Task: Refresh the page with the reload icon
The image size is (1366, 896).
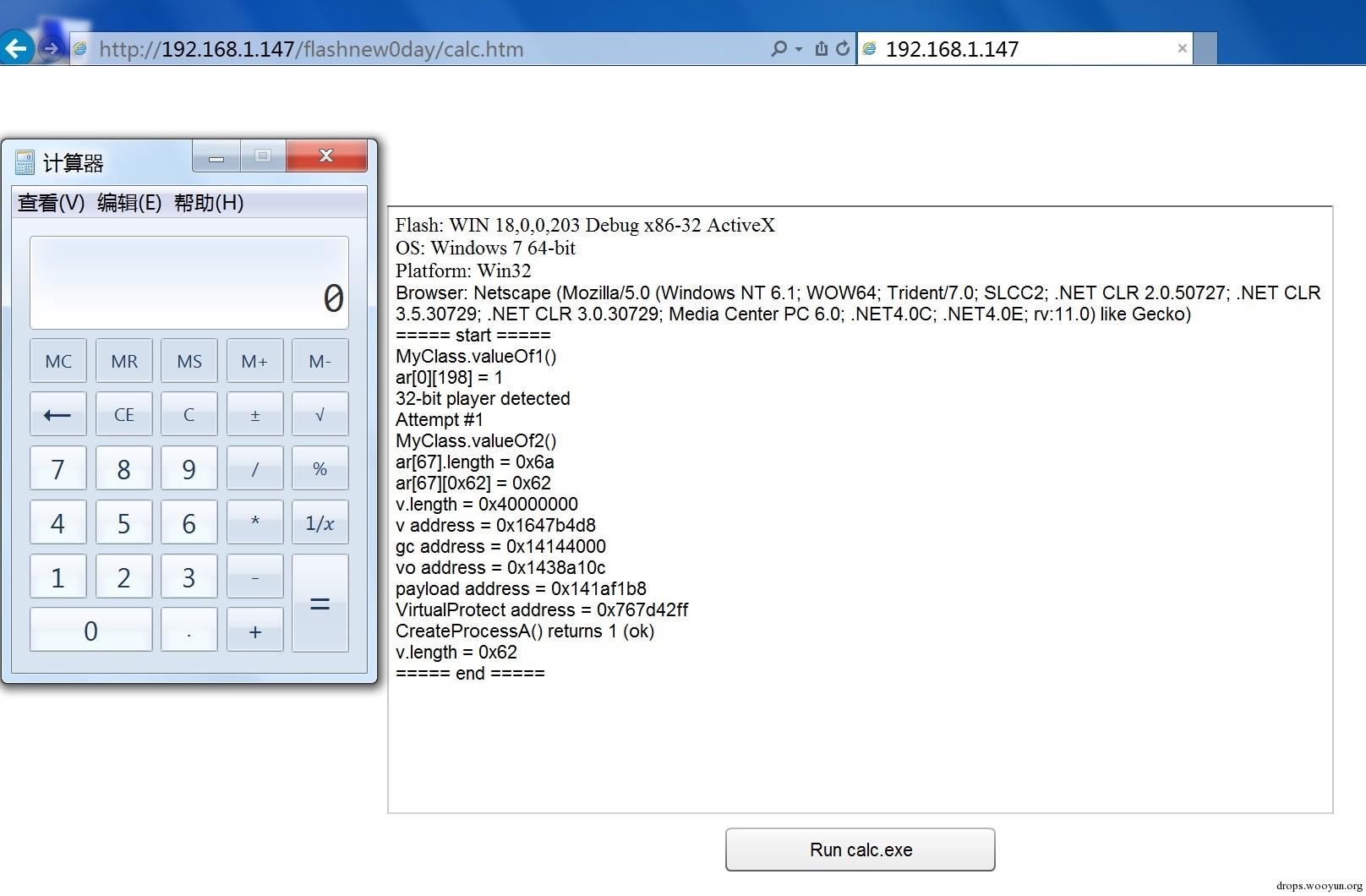Action: pyautogui.click(x=843, y=49)
